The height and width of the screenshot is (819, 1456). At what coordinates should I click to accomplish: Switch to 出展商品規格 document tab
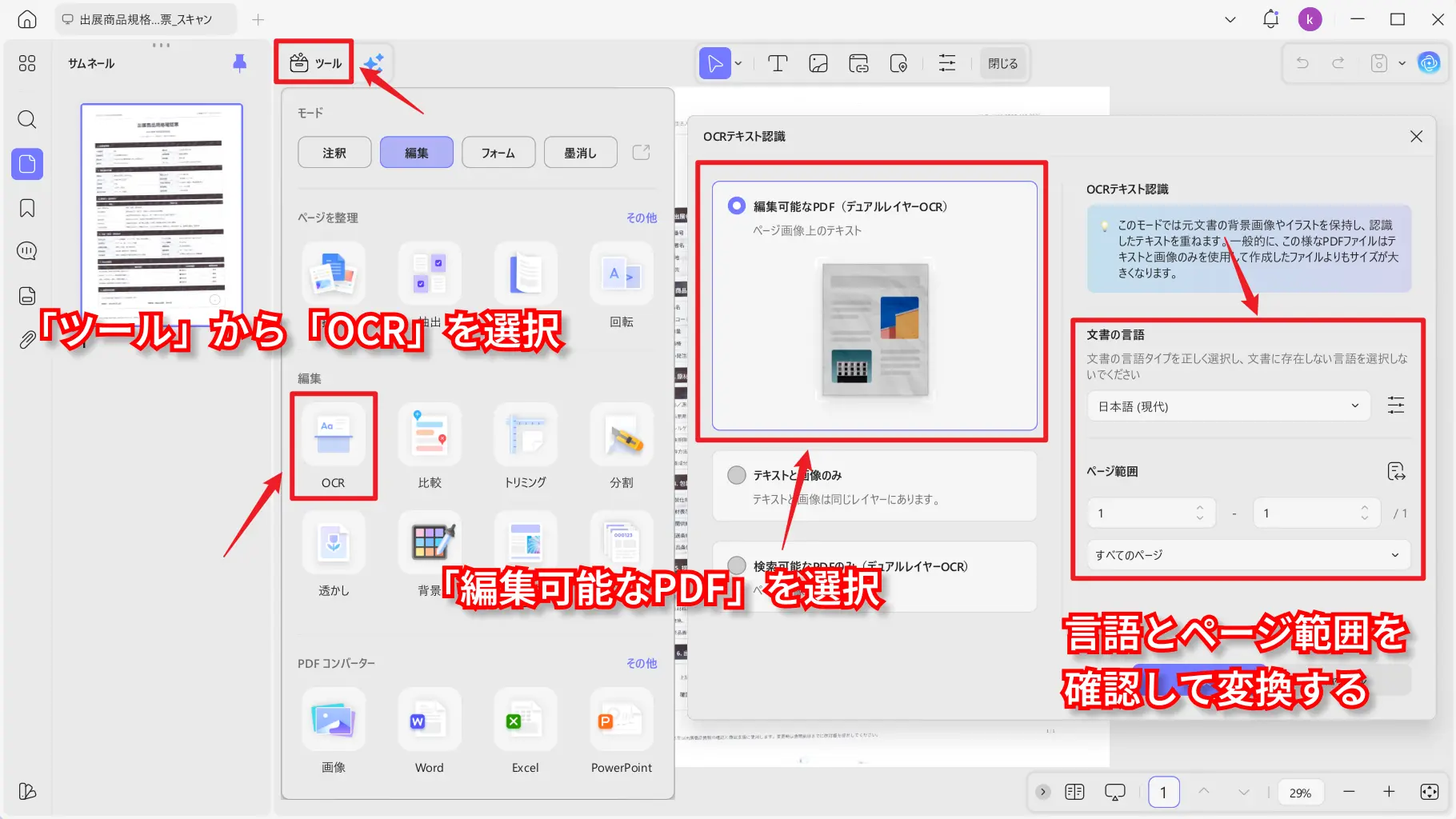(x=146, y=19)
